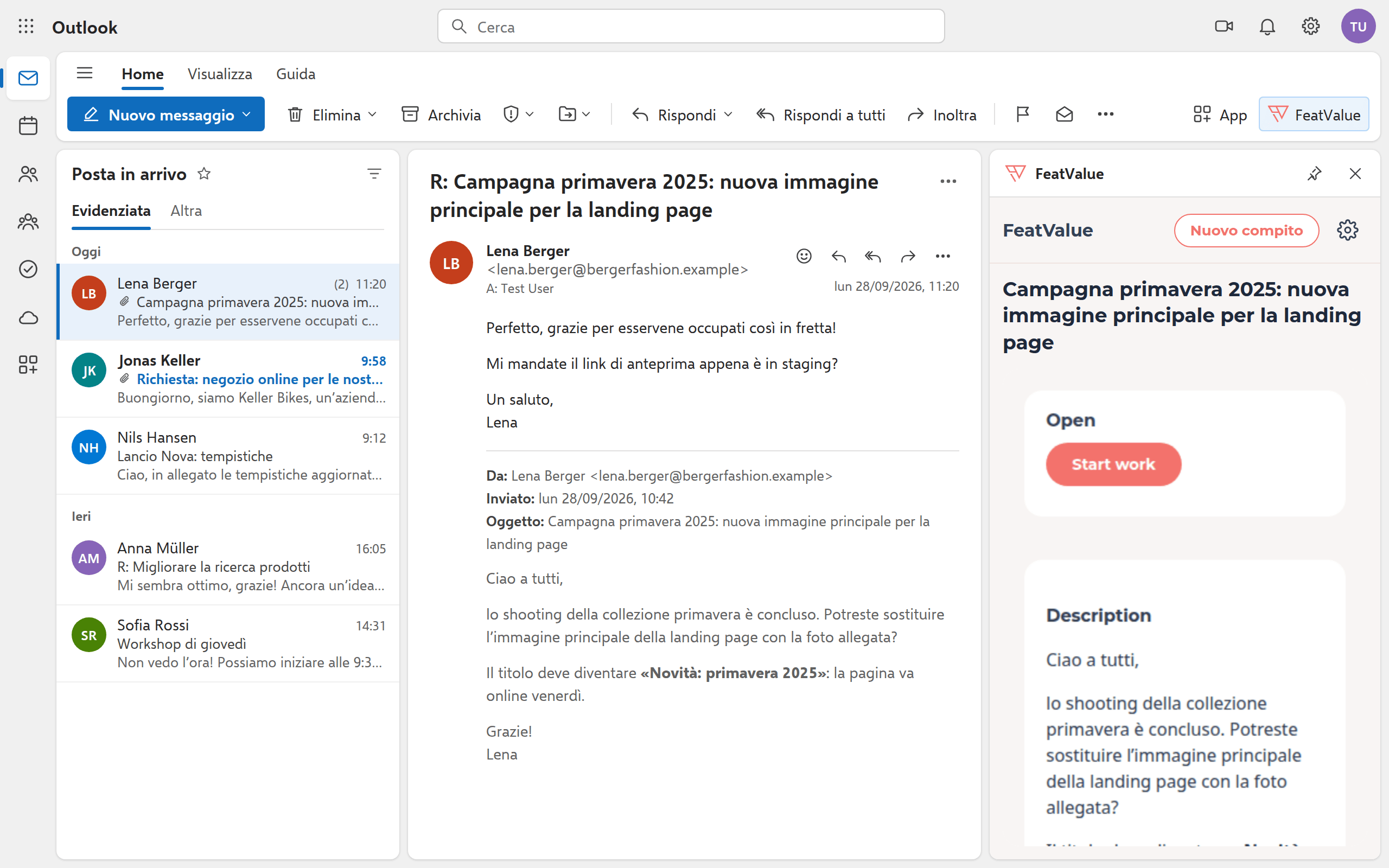
Task: Click Start work button
Action: 1113,464
